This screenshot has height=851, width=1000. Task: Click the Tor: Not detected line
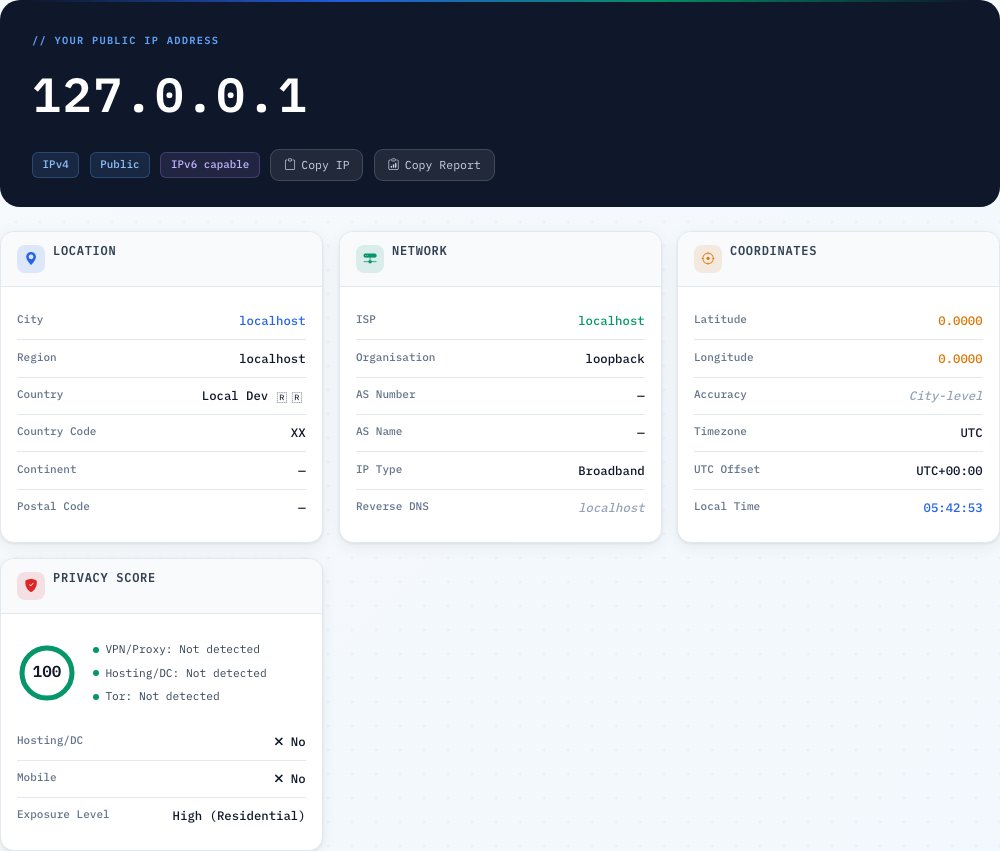[156, 697]
